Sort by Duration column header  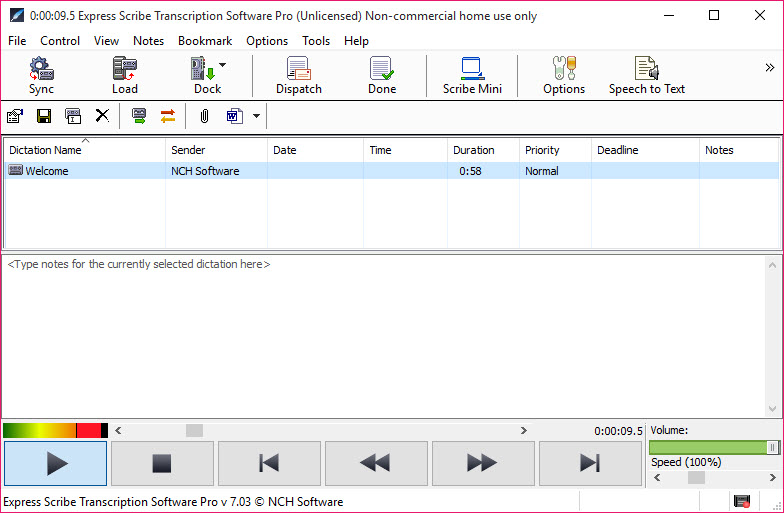point(483,150)
